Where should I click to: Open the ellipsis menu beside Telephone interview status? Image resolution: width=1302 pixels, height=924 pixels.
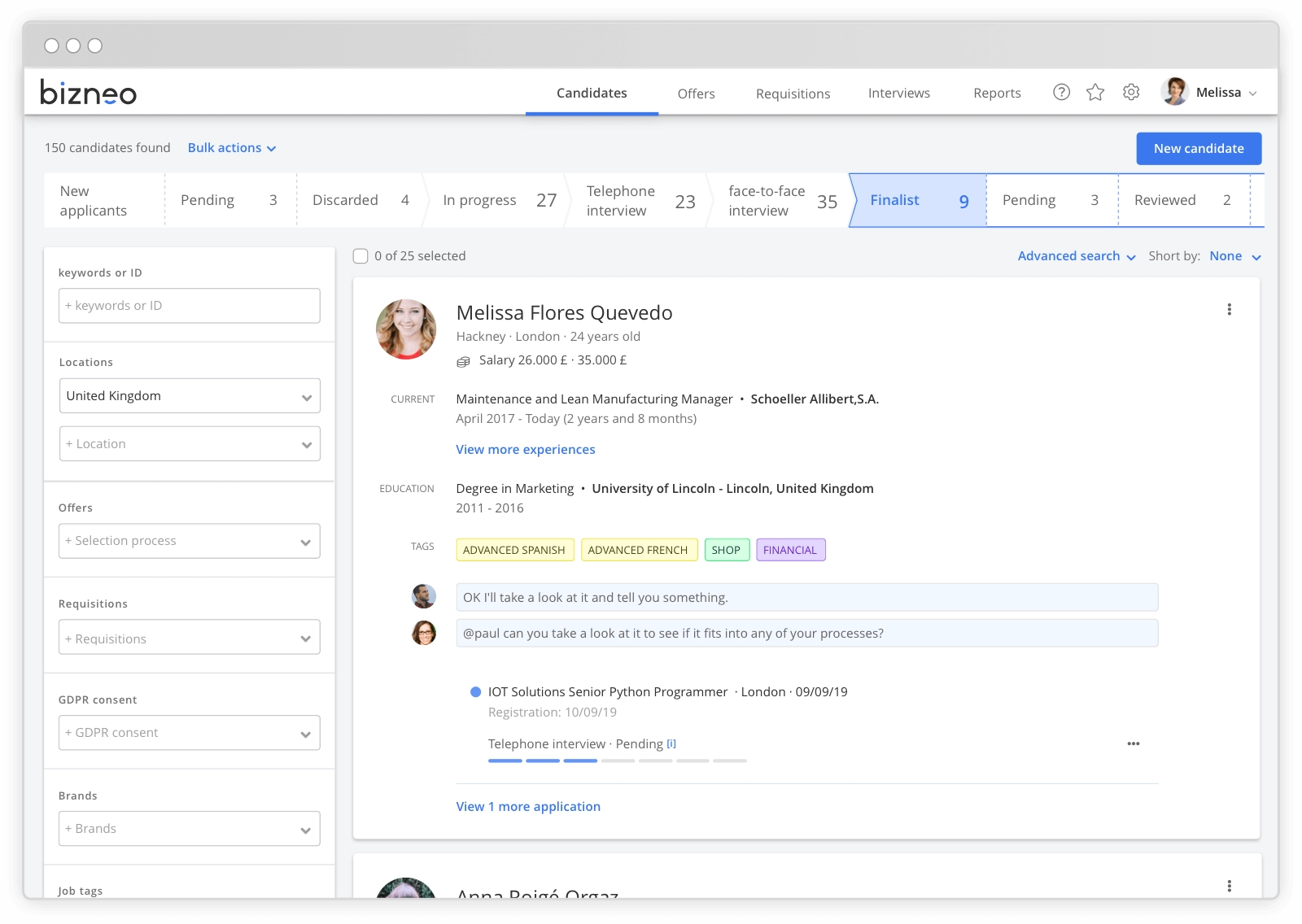[x=1133, y=743]
